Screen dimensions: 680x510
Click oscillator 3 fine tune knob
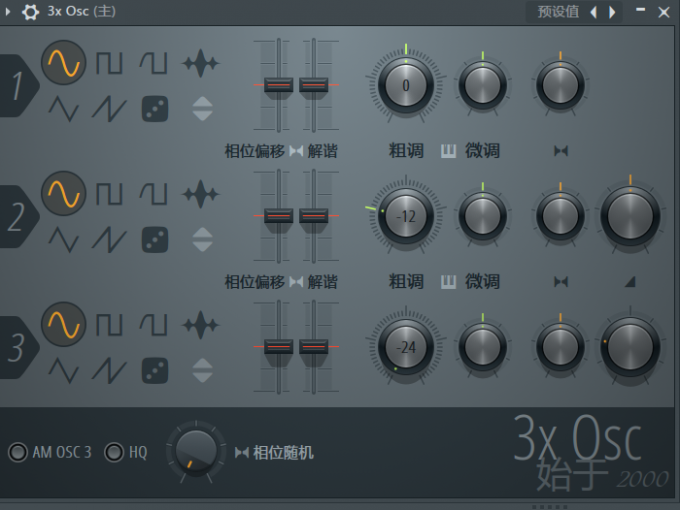pos(483,347)
